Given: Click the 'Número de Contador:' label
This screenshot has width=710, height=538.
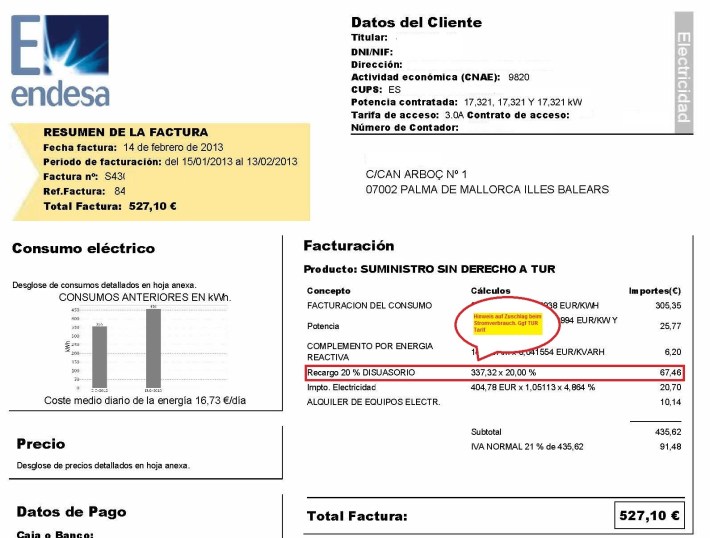Looking at the screenshot, I should 405,128.
